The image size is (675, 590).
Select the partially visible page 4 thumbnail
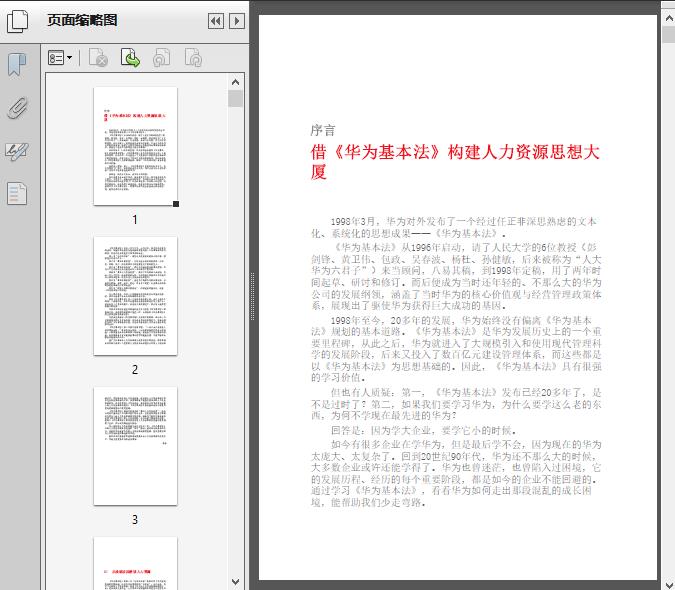coord(135,563)
